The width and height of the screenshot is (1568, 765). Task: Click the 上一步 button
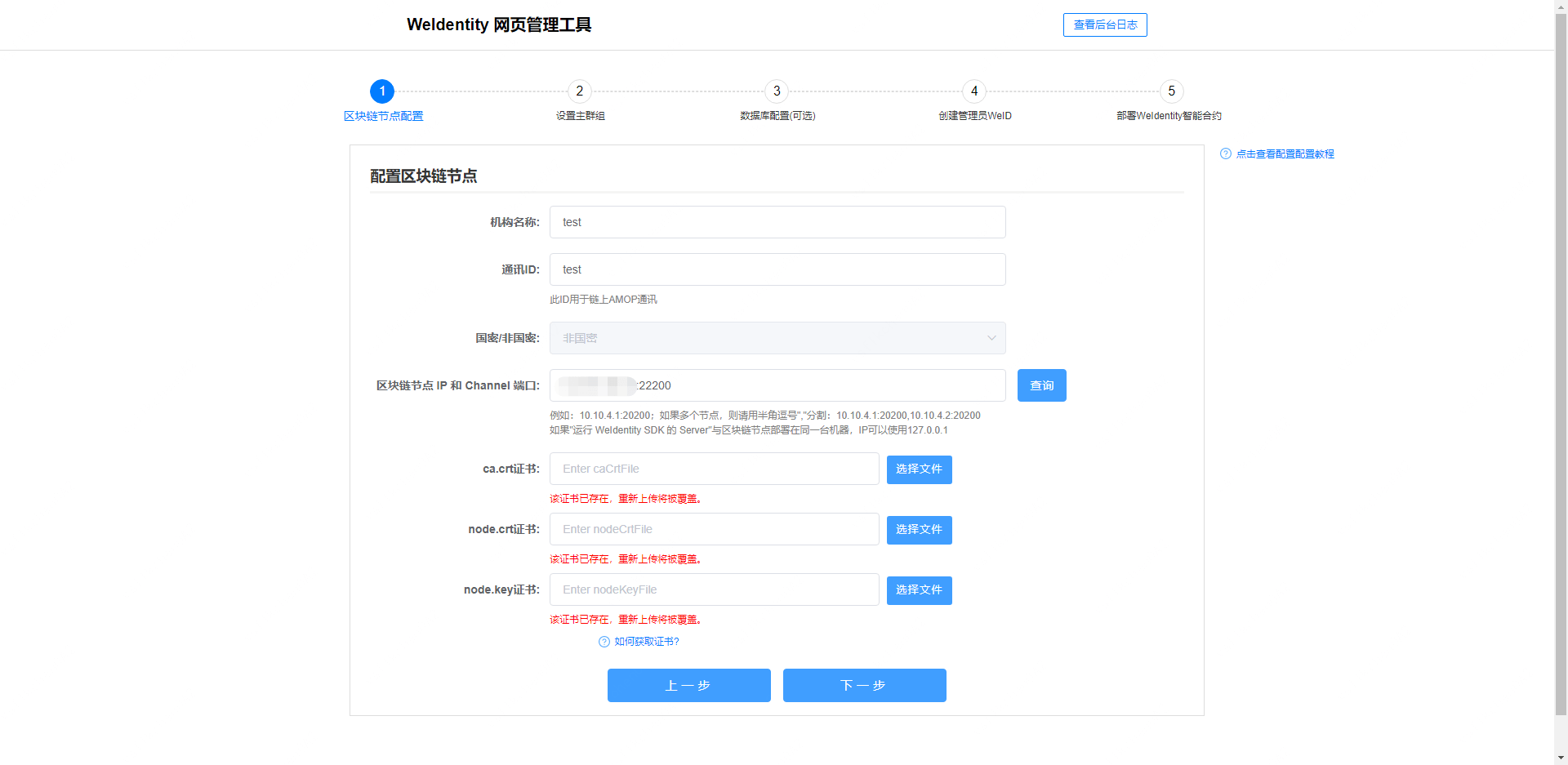point(688,685)
